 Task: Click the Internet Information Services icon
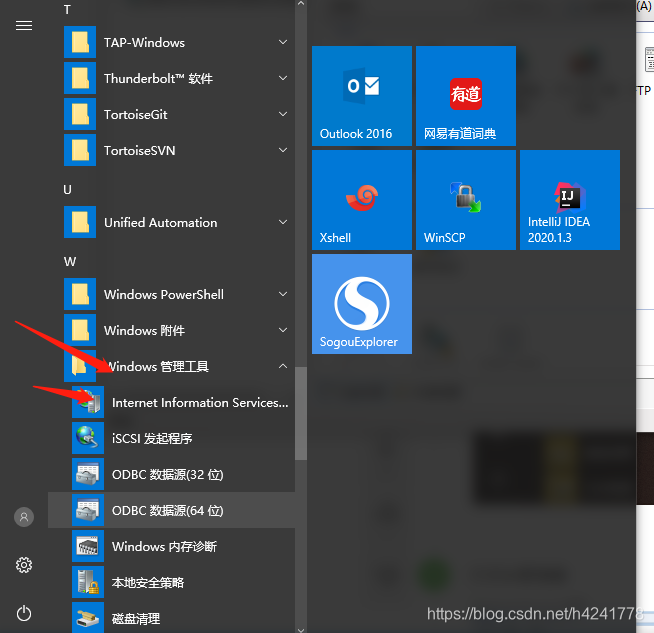[88, 402]
